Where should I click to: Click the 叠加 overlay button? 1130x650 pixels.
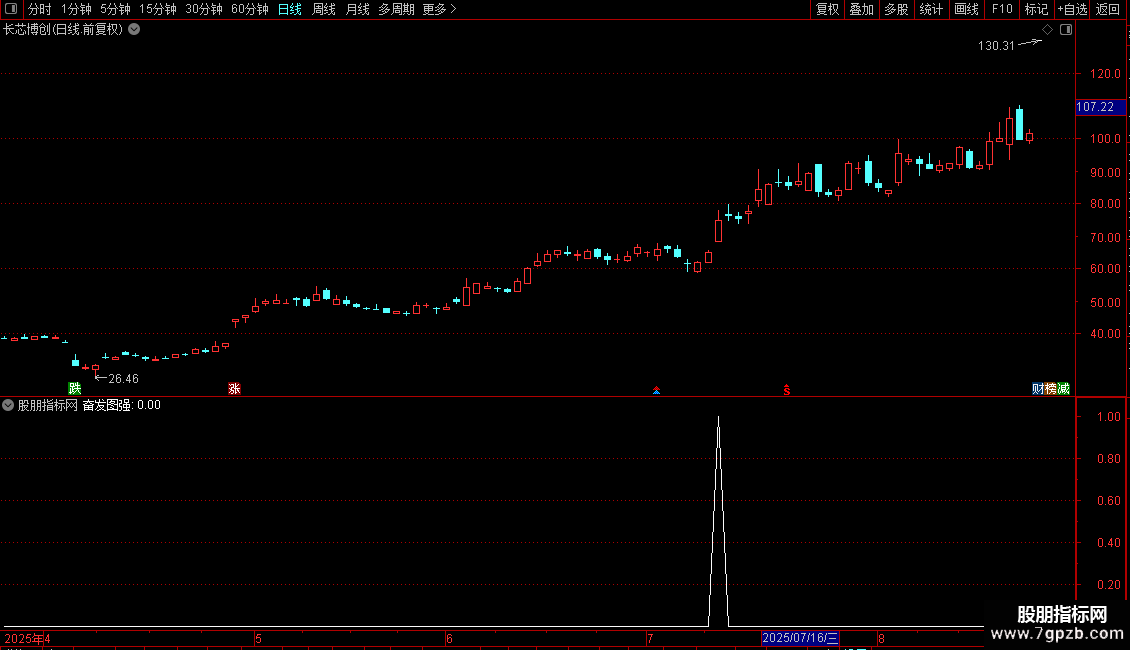click(861, 9)
